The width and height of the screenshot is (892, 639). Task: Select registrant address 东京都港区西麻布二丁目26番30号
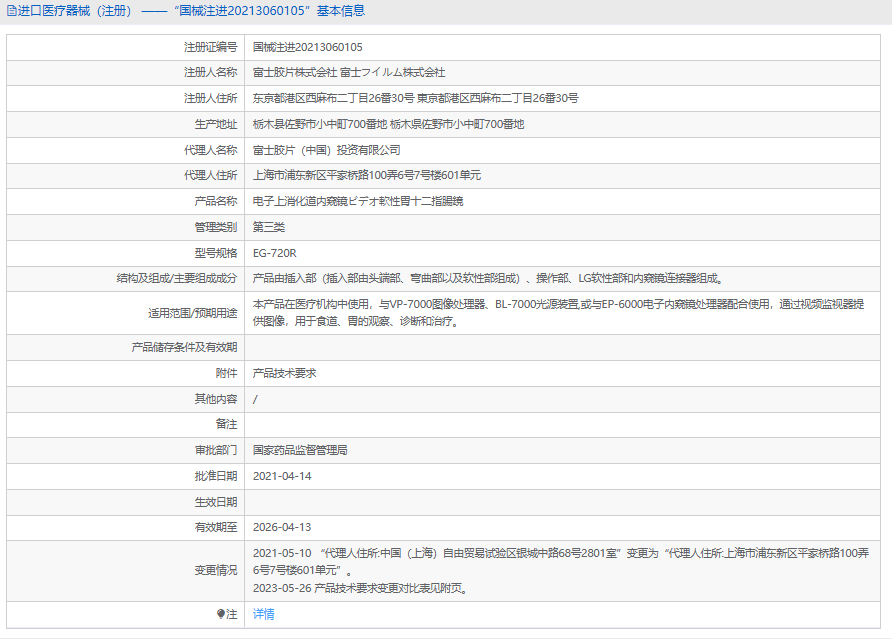tap(415, 98)
